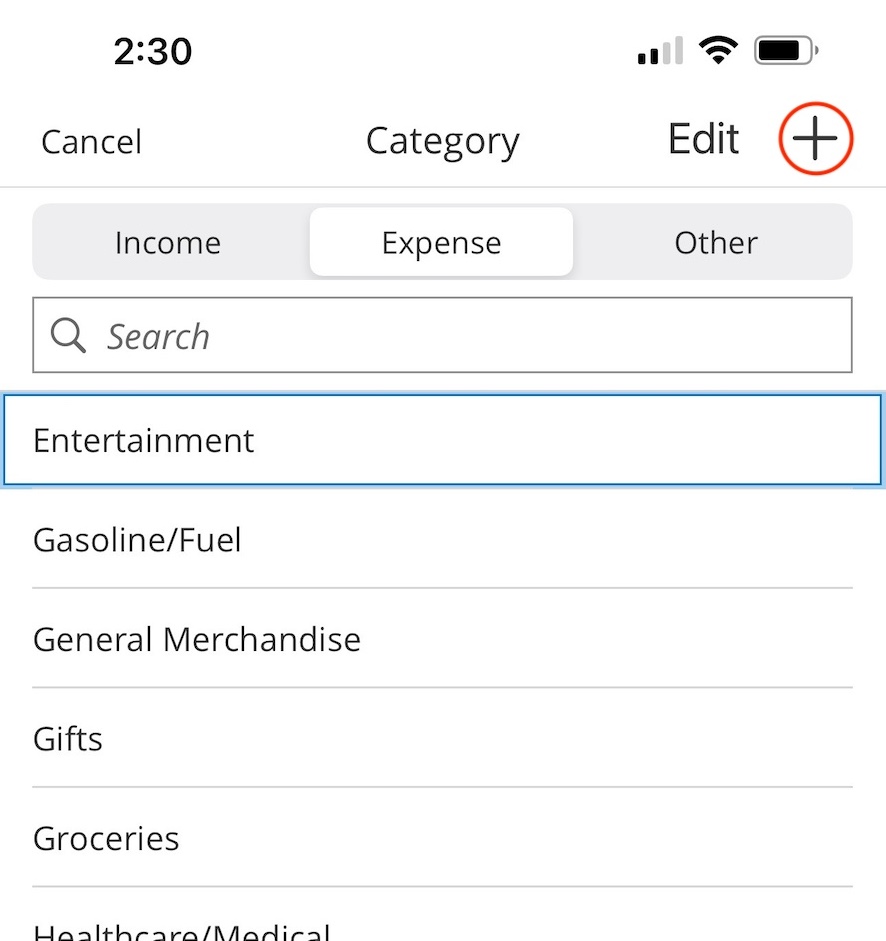Tap the cellular signal bars icon
The image size is (886, 941).
[660, 50]
